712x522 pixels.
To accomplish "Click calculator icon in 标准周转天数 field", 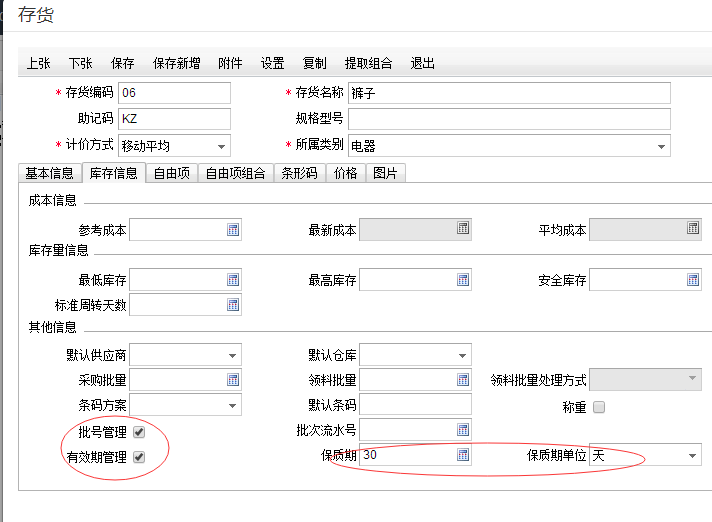I will pyautogui.click(x=233, y=304).
